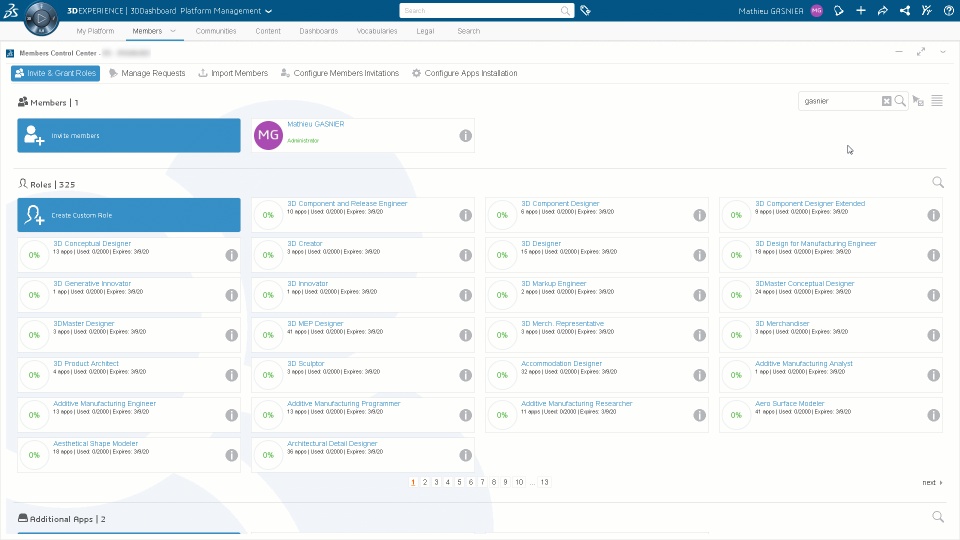Run the members search magnifier

(x=900, y=101)
